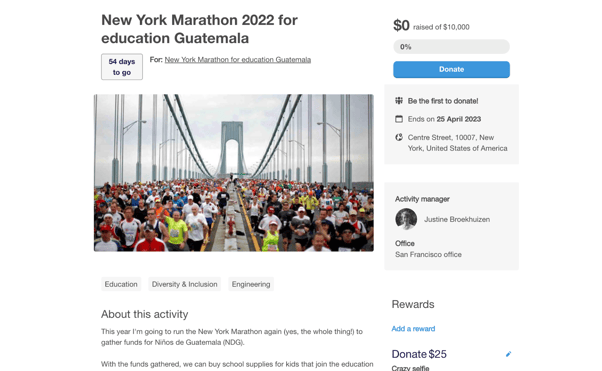Click the 54 days to go badge
The image size is (602, 371).
pyautogui.click(x=122, y=67)
